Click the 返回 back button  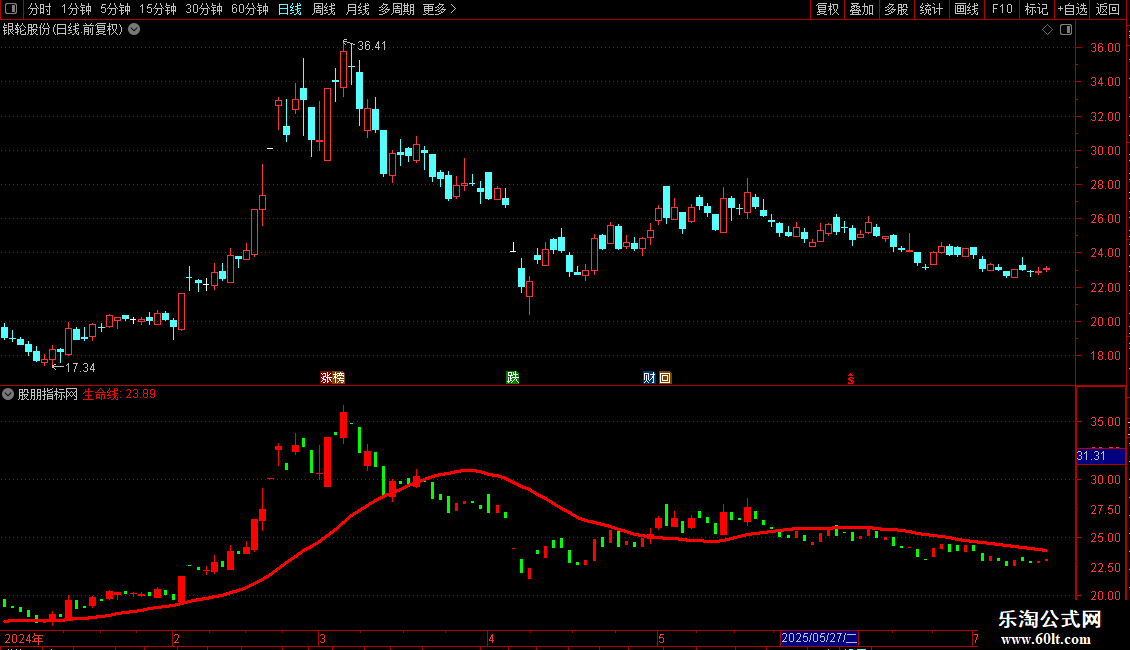(1108, 9)
